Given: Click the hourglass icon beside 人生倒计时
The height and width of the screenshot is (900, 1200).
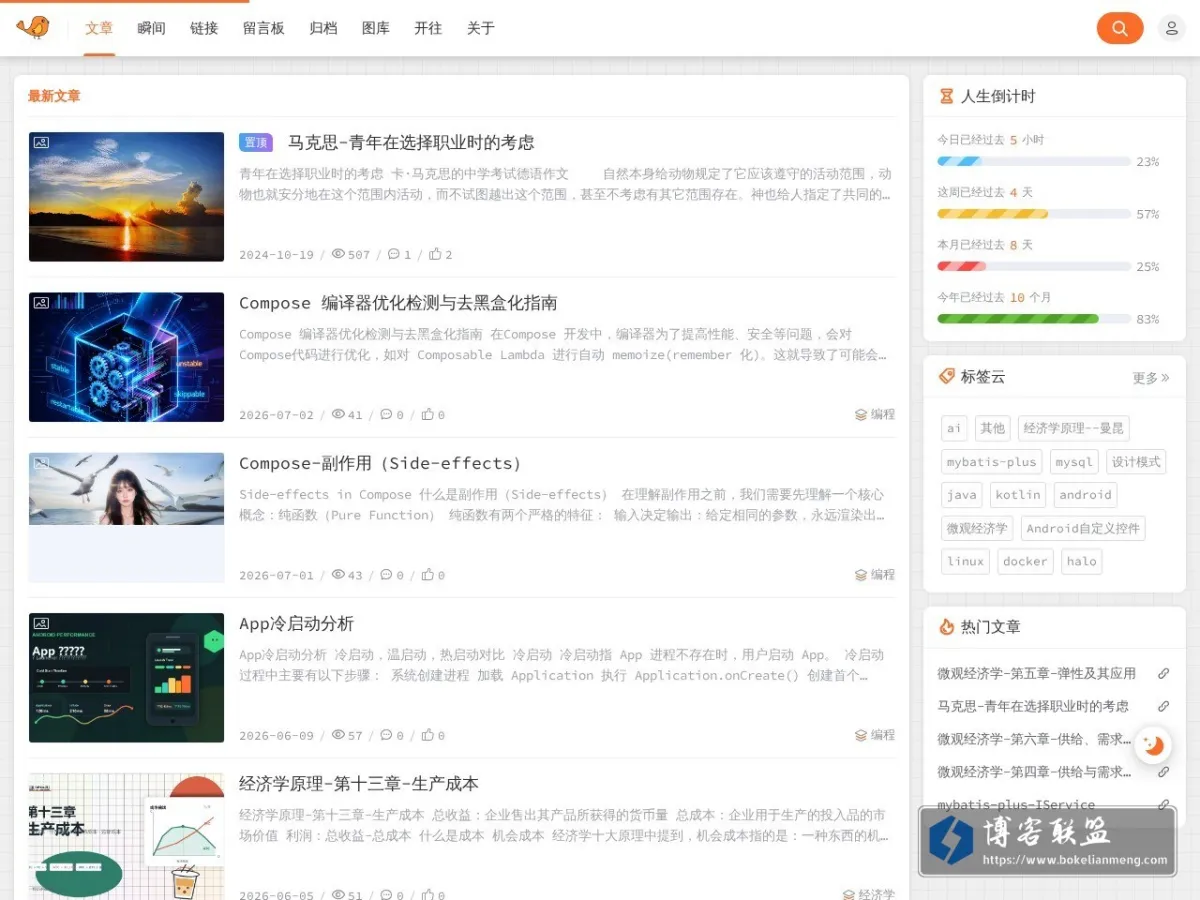Looking at the screenshot, I should [x=946, y=97].
